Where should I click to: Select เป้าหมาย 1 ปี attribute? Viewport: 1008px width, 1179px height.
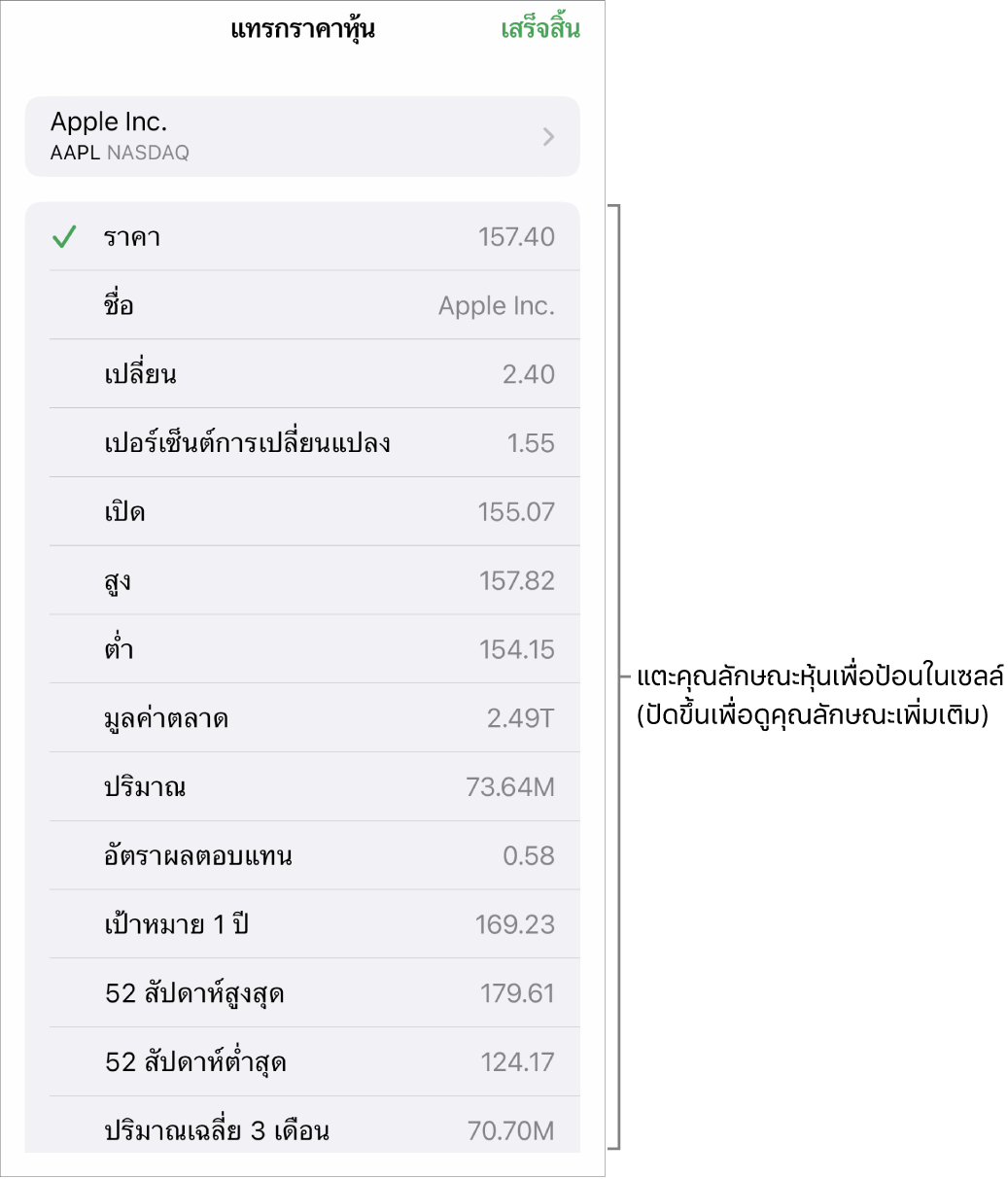tap(302, 925)
